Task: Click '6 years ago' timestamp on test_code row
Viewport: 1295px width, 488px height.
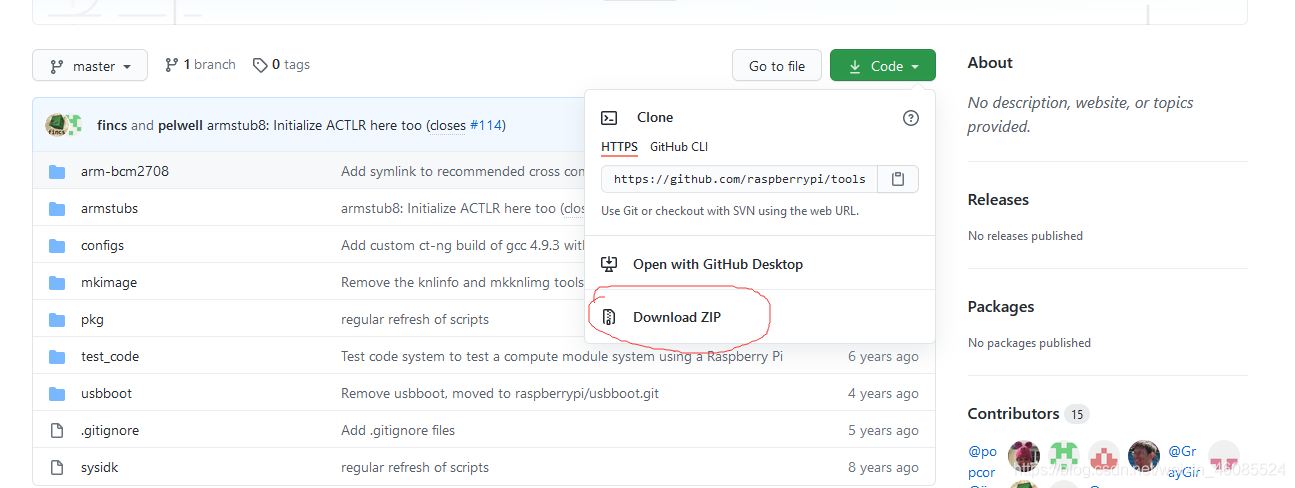Action: click(x=883, y=356)
